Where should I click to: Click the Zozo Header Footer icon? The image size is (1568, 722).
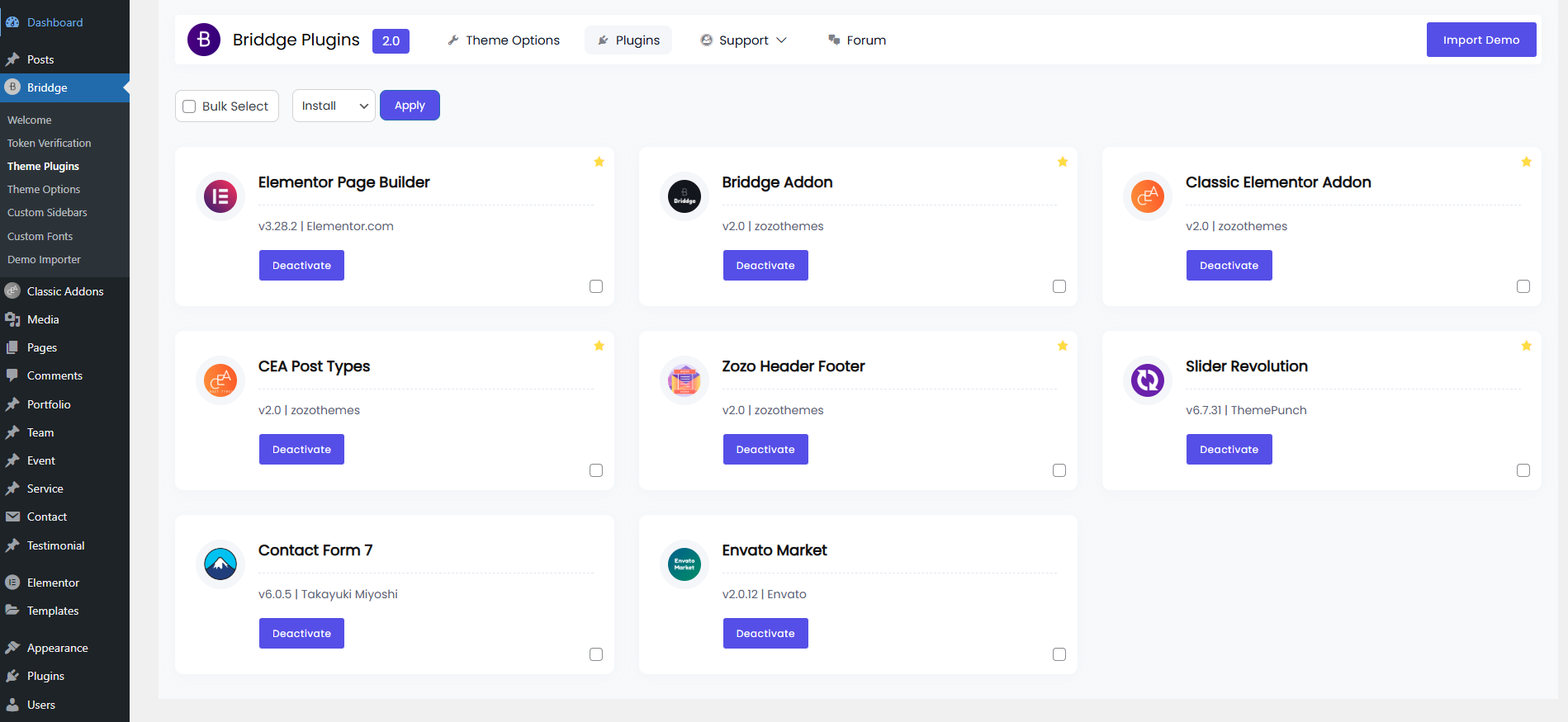pos(684,380)
